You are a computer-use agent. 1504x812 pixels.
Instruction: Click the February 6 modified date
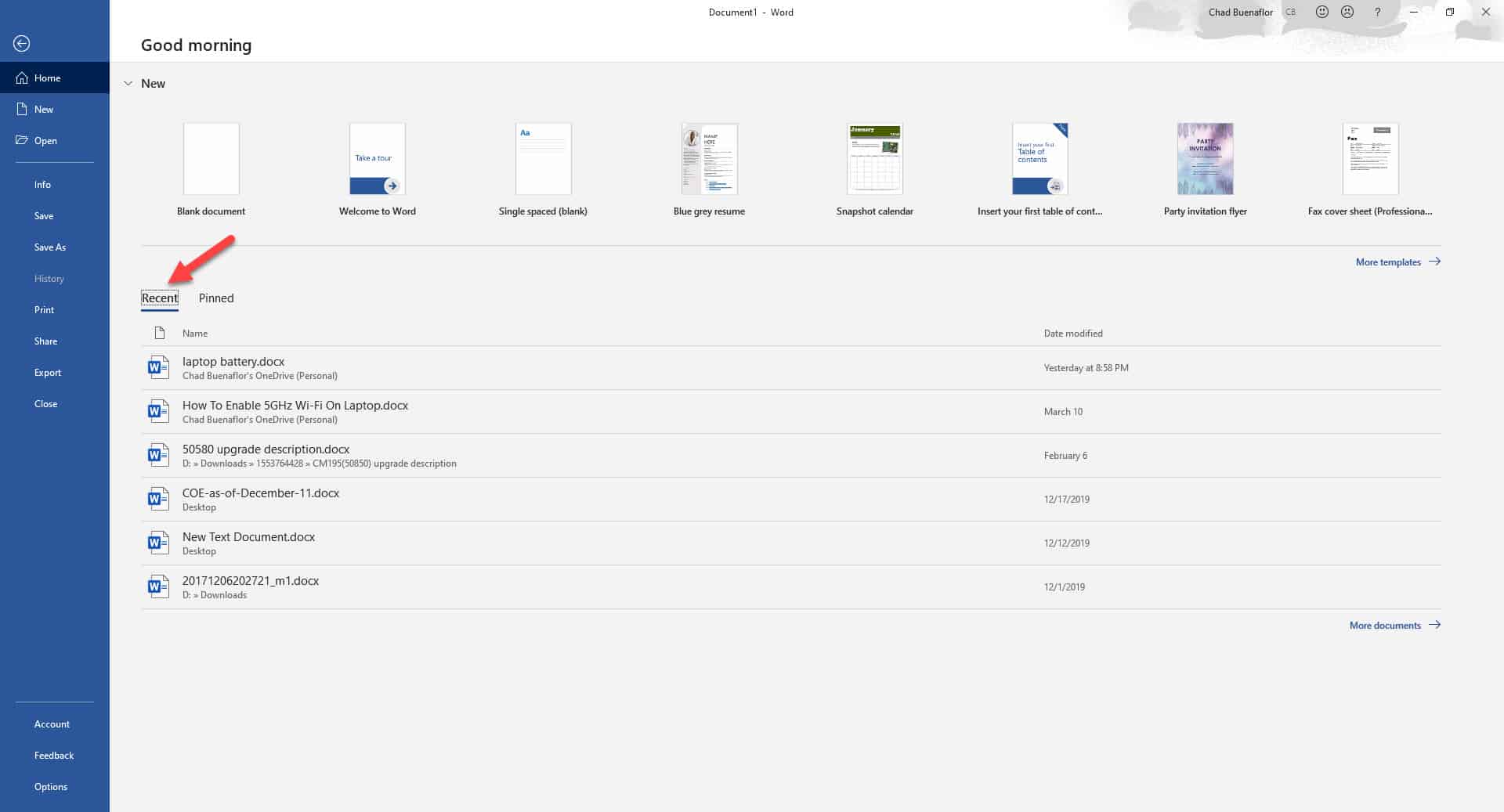1065,456
